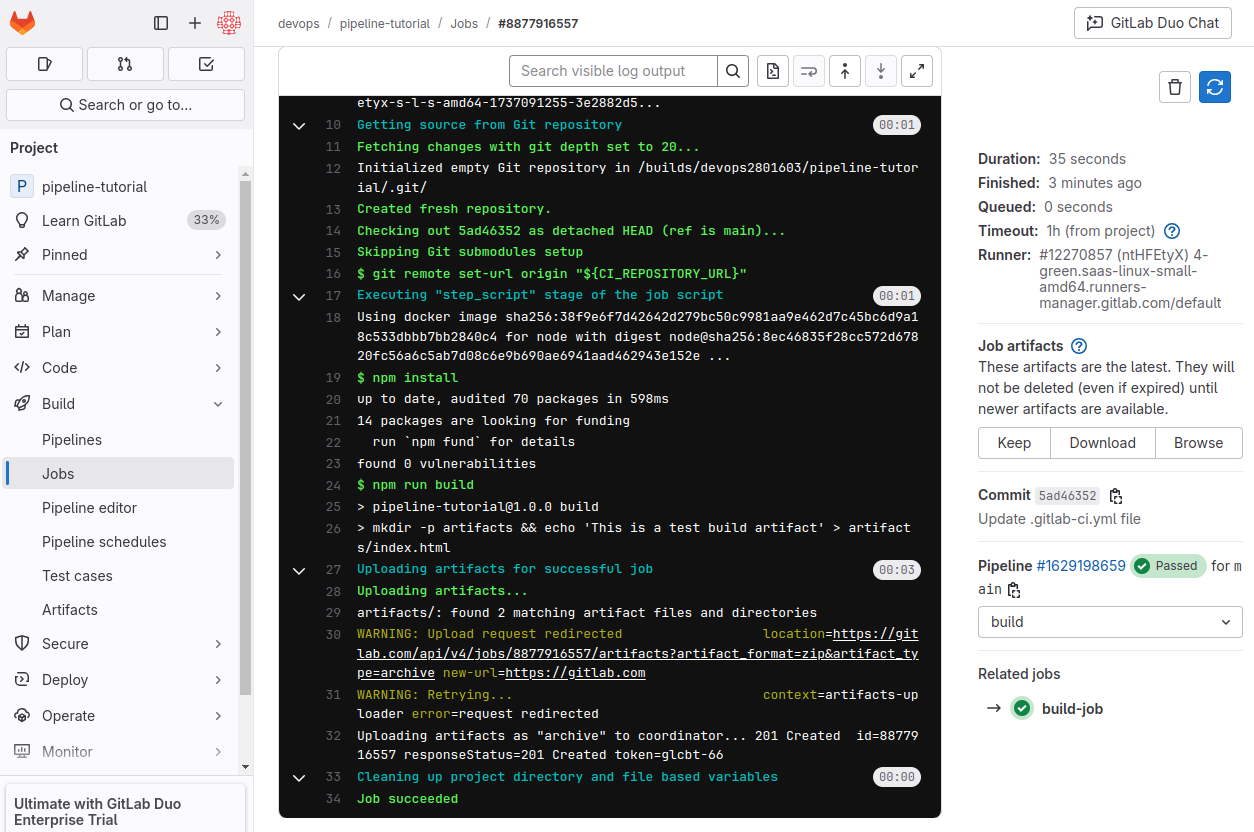Expand the Manage sidebar menu
The width and height of the screenshot is (1254, 832).
coord(120,296)
